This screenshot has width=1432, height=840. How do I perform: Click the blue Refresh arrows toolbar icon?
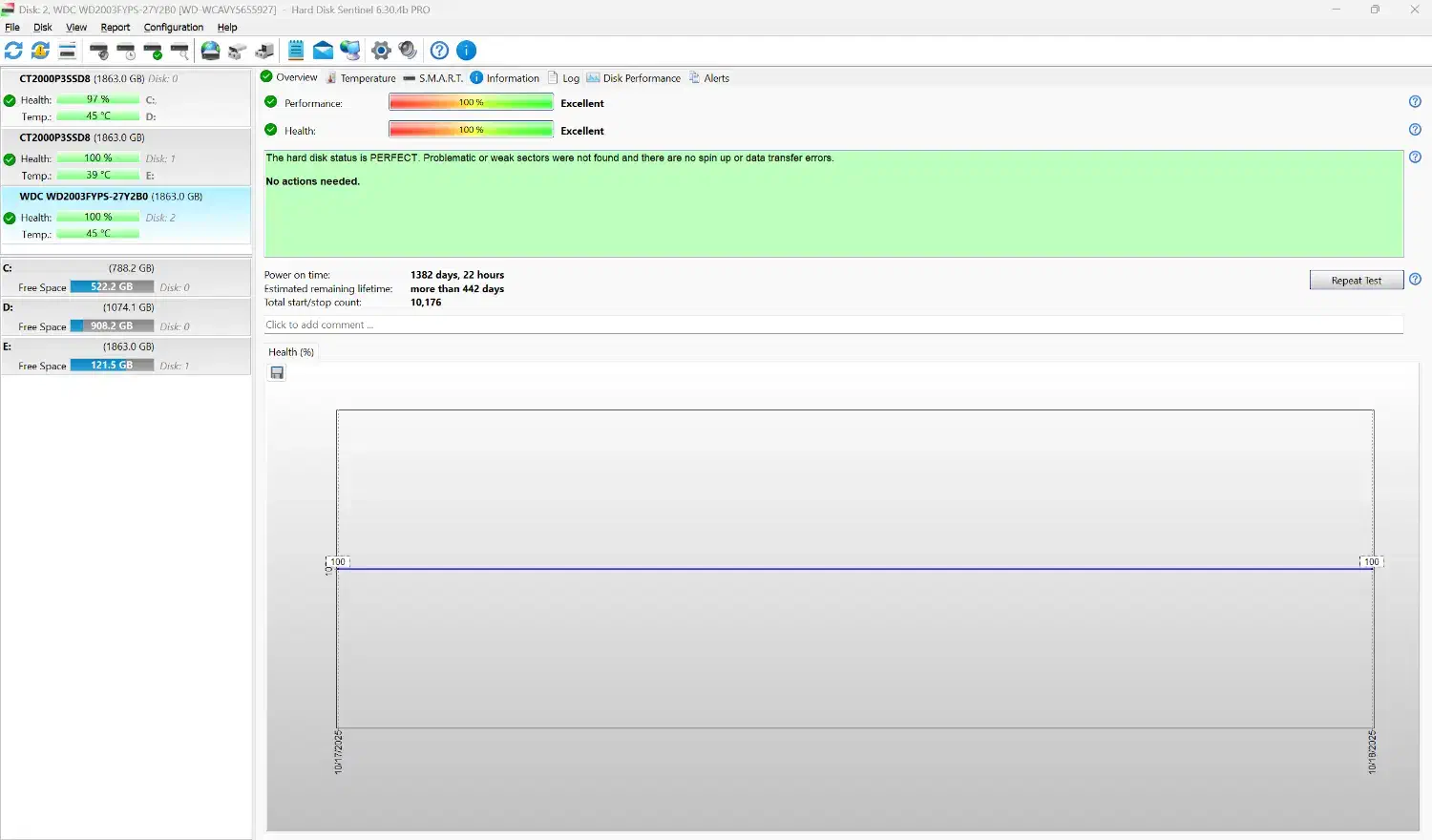(x=13, y=51)
